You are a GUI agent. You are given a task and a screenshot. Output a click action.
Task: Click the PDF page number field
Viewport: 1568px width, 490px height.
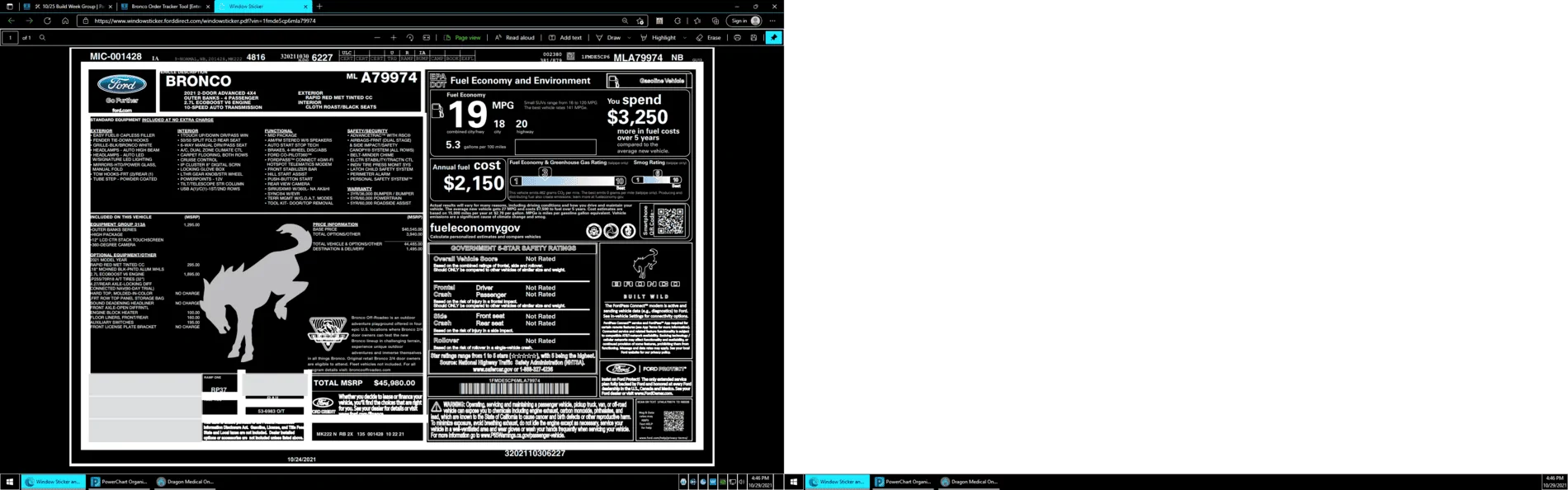pos(10,37)
